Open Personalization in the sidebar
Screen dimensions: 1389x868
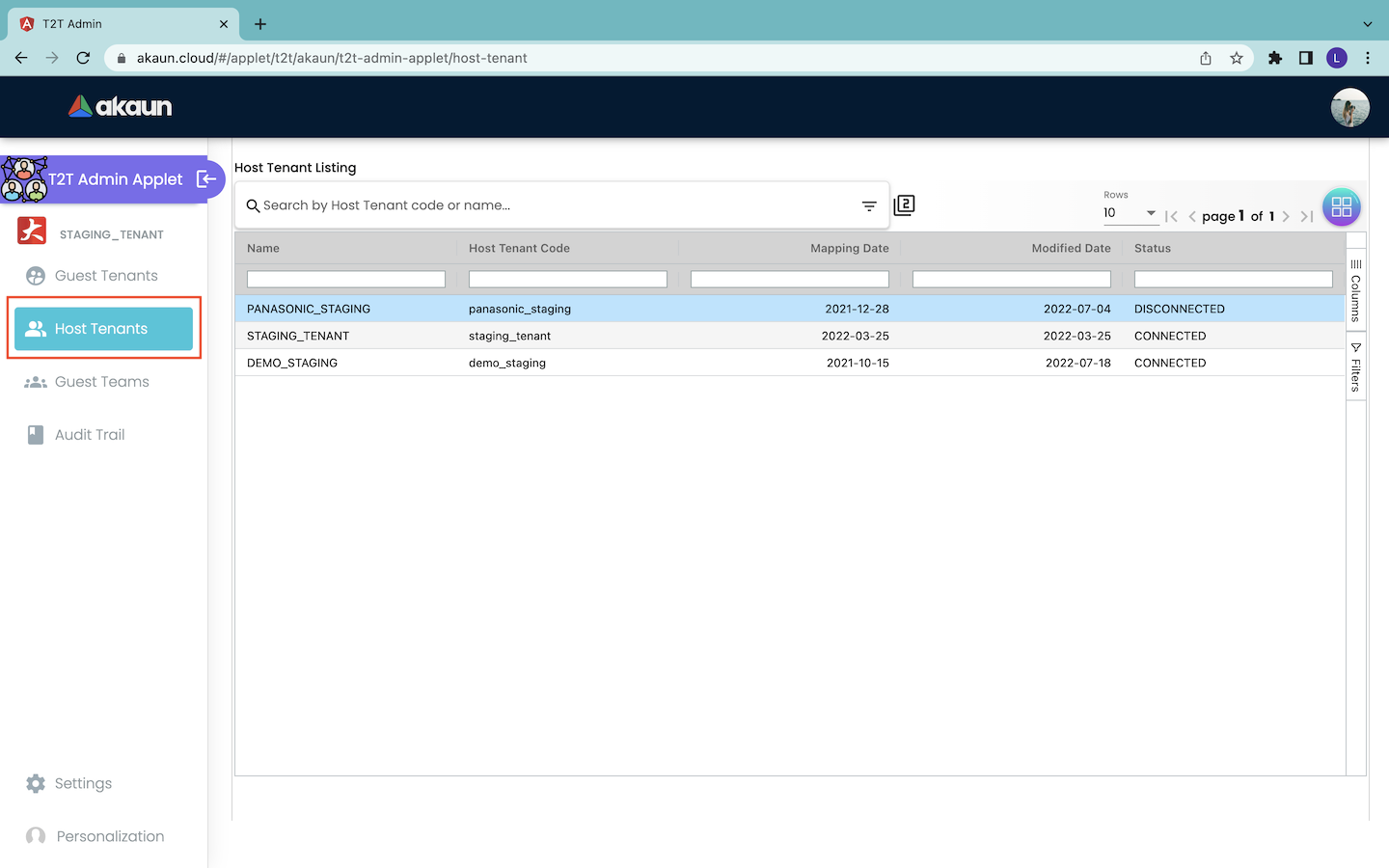(x=110, y=836)
